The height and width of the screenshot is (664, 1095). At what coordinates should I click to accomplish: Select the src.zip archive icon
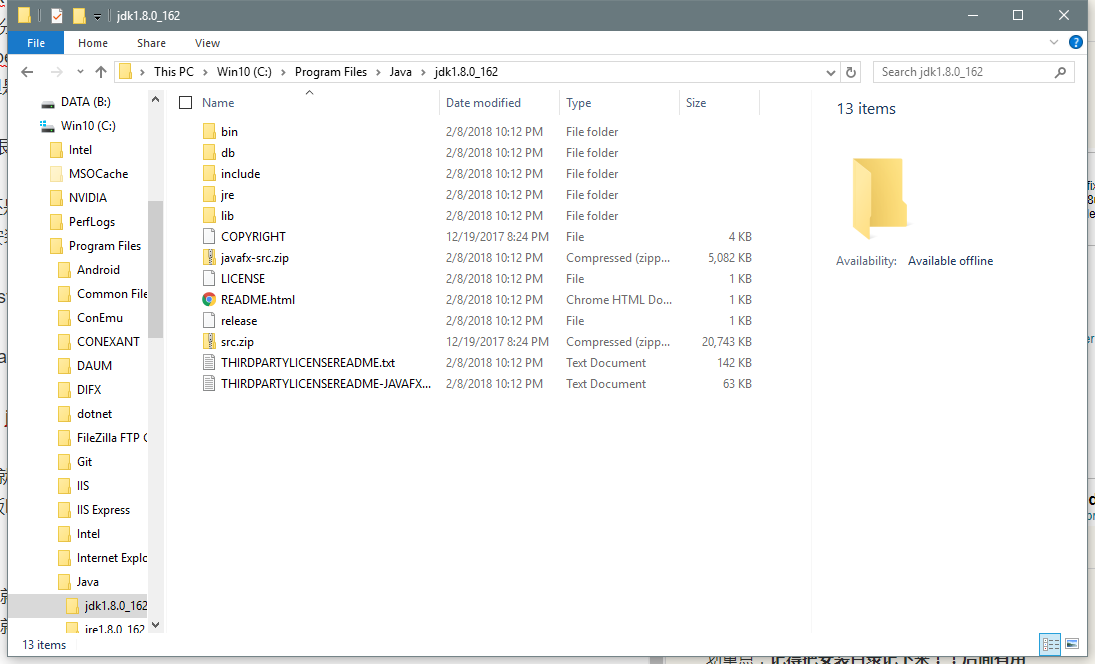click(209, 341)
